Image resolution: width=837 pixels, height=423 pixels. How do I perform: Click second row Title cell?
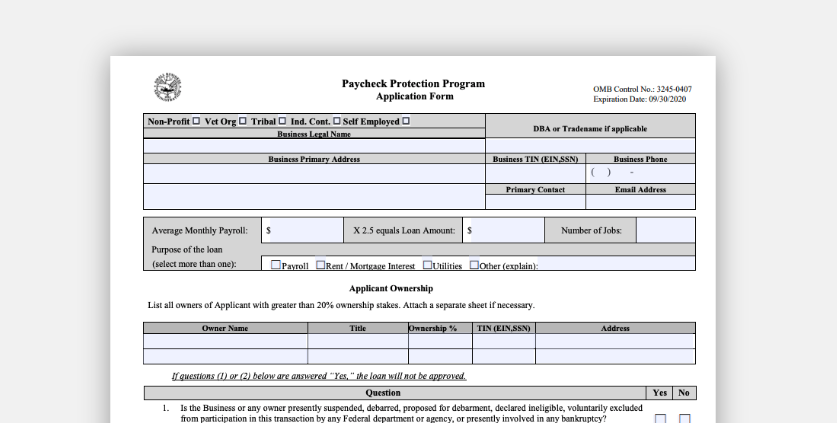(x=358, y=356)
